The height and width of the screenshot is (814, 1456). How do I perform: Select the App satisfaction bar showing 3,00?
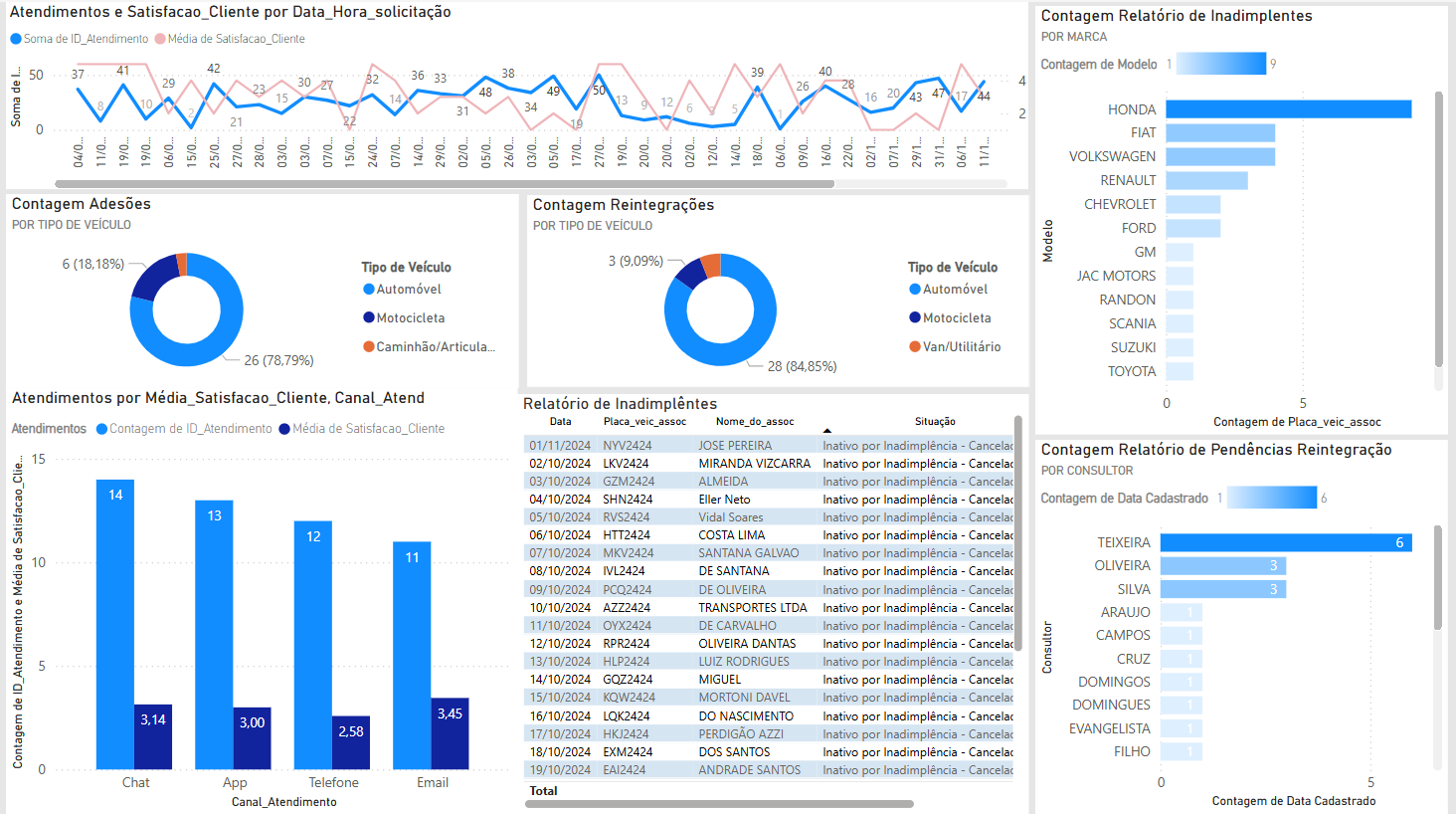252,738
